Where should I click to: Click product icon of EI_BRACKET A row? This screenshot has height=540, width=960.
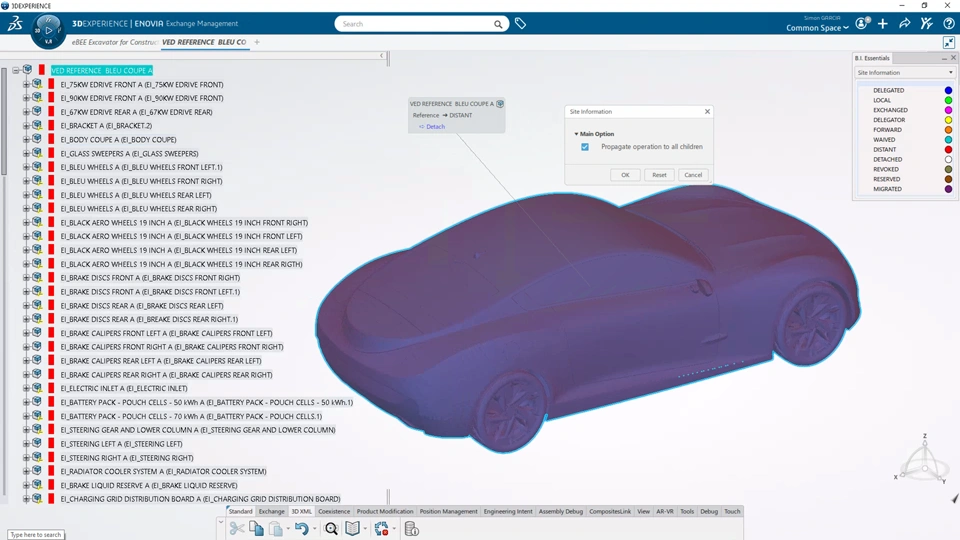(x=37, y=125)
